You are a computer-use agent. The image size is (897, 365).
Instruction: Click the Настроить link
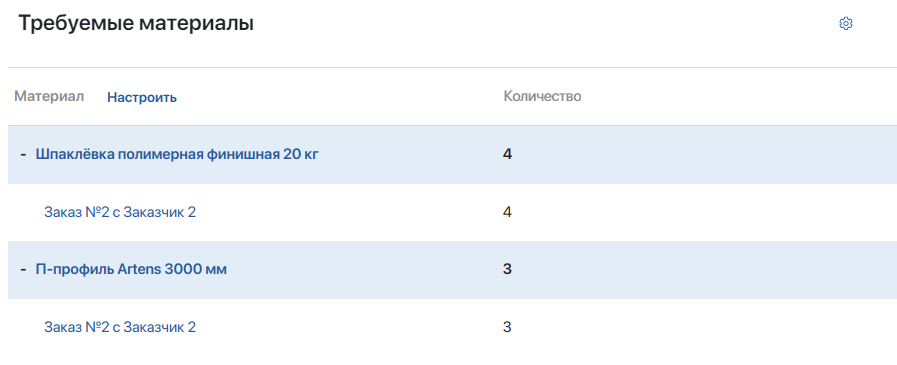tap(142, 98)
